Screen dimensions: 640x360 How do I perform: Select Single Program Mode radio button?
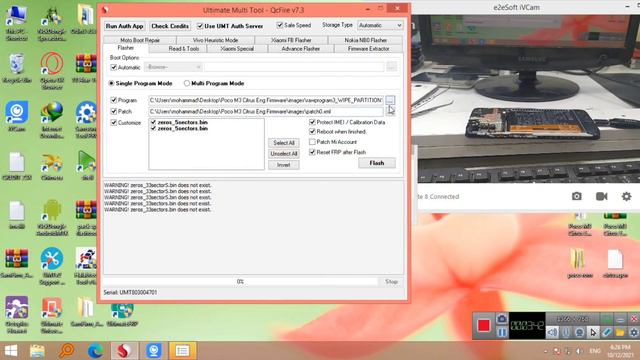(x=111, y=83)
